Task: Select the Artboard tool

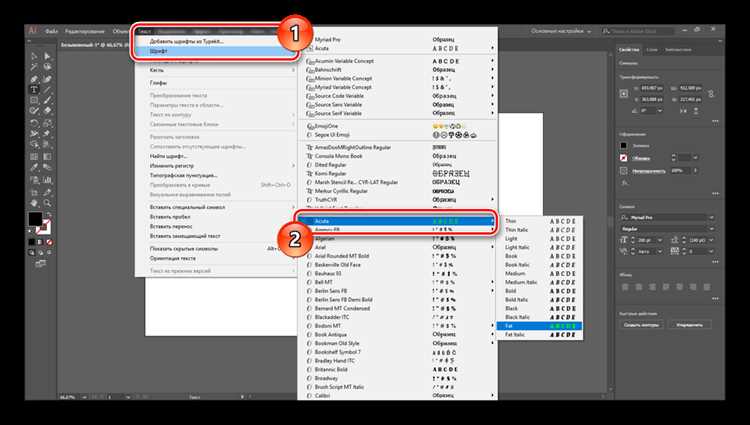Action: point(34,192)
